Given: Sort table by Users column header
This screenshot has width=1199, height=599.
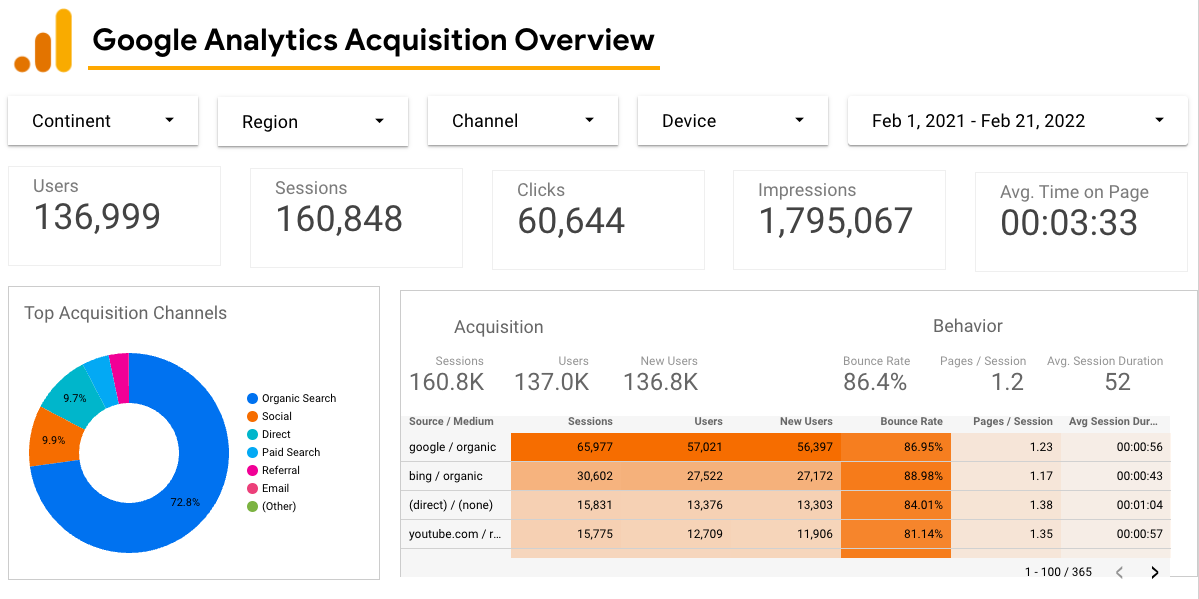Looking at the screenshot, I should (708, 422).
